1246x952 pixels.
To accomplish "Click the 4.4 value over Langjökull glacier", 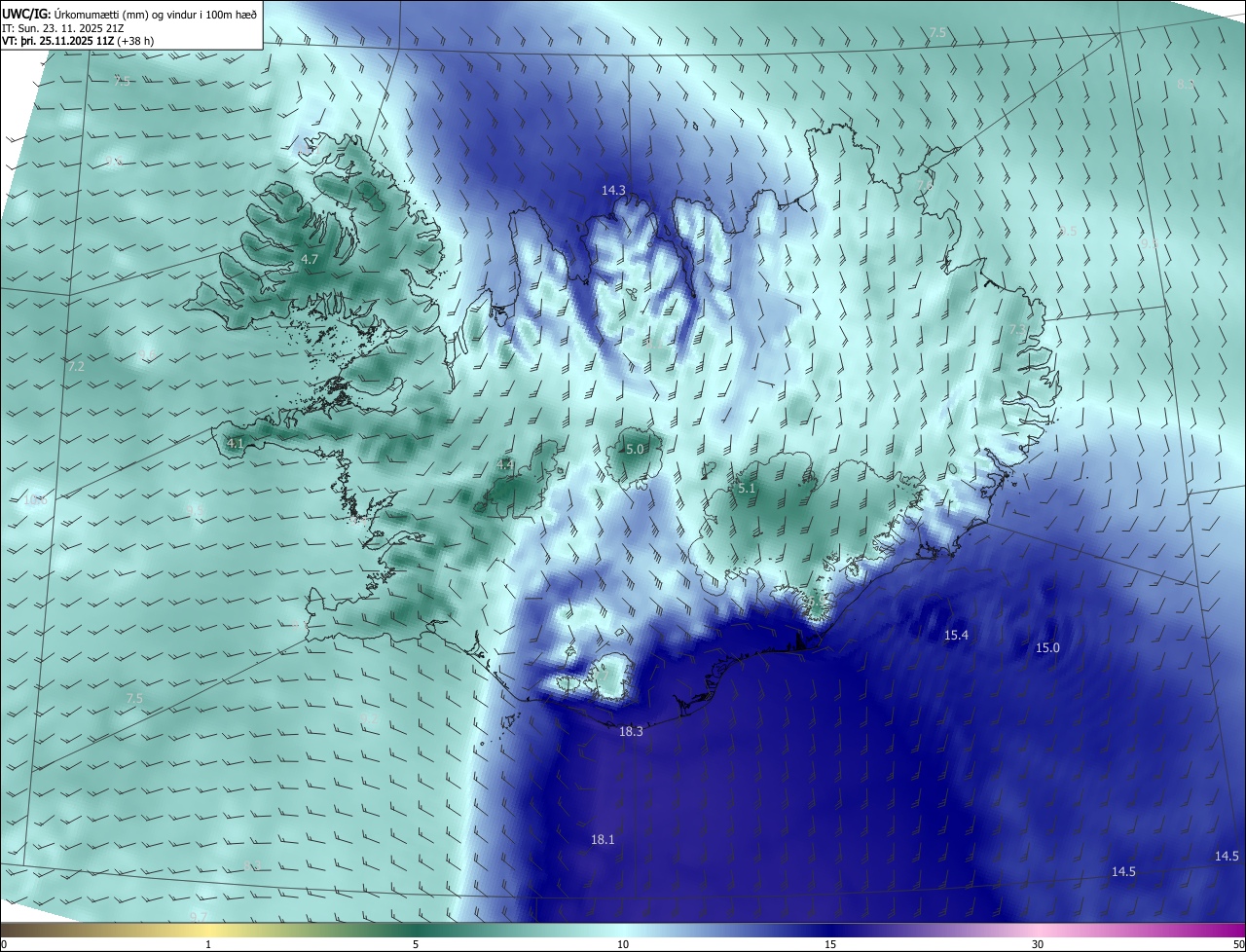I will [505, 465].
